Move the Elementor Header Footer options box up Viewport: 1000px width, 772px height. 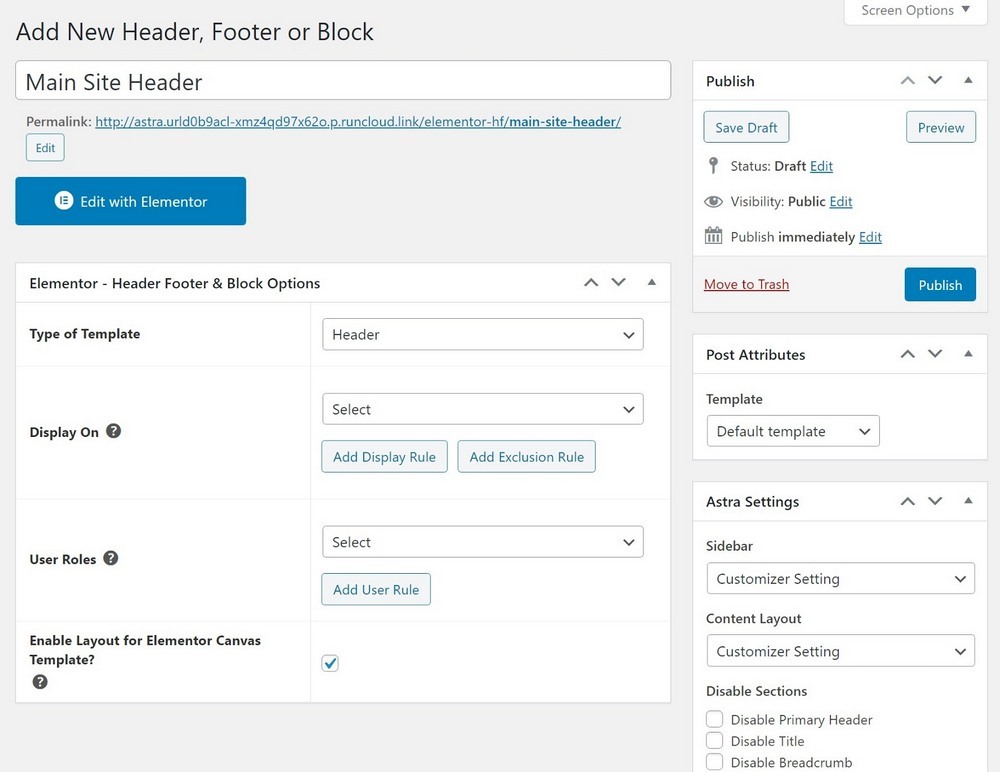click(591, 283)
